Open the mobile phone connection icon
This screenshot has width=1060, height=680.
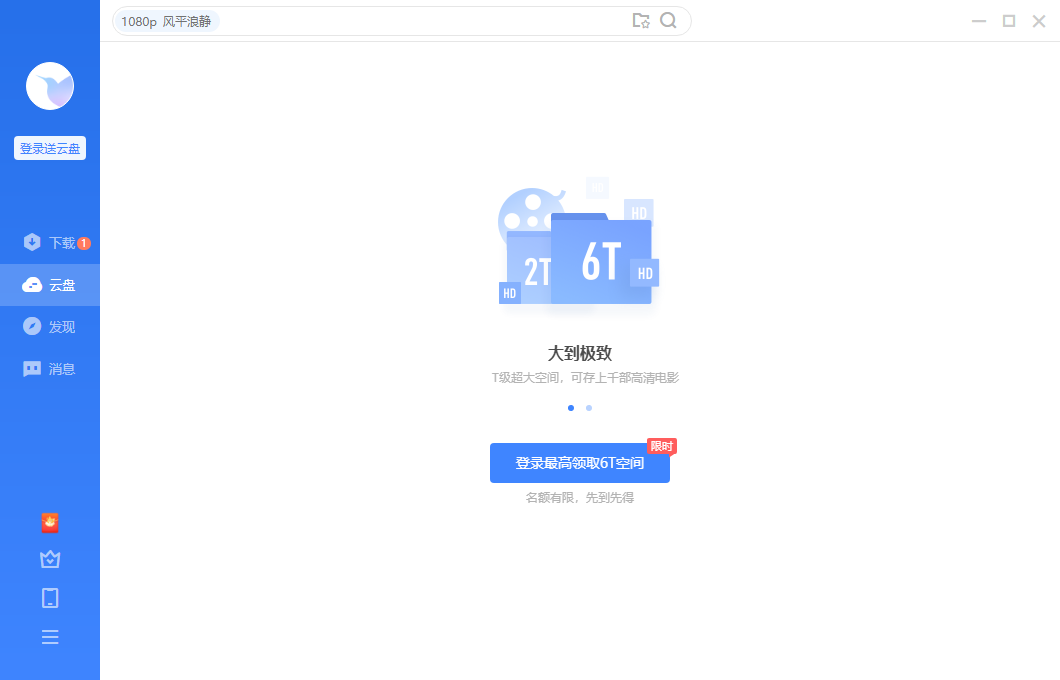click(50, 597)
